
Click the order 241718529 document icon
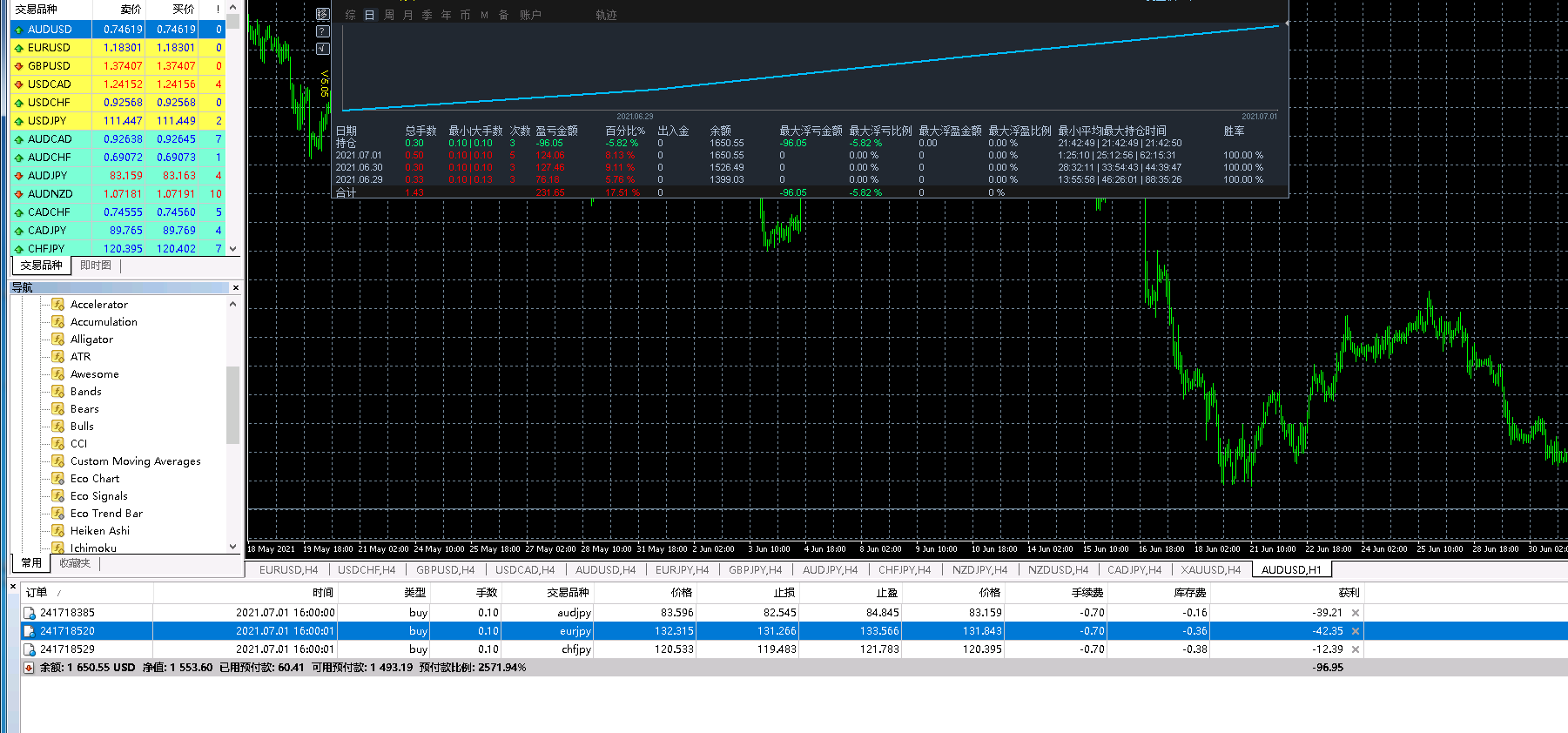pyautogui.click(x=30, y=649)
